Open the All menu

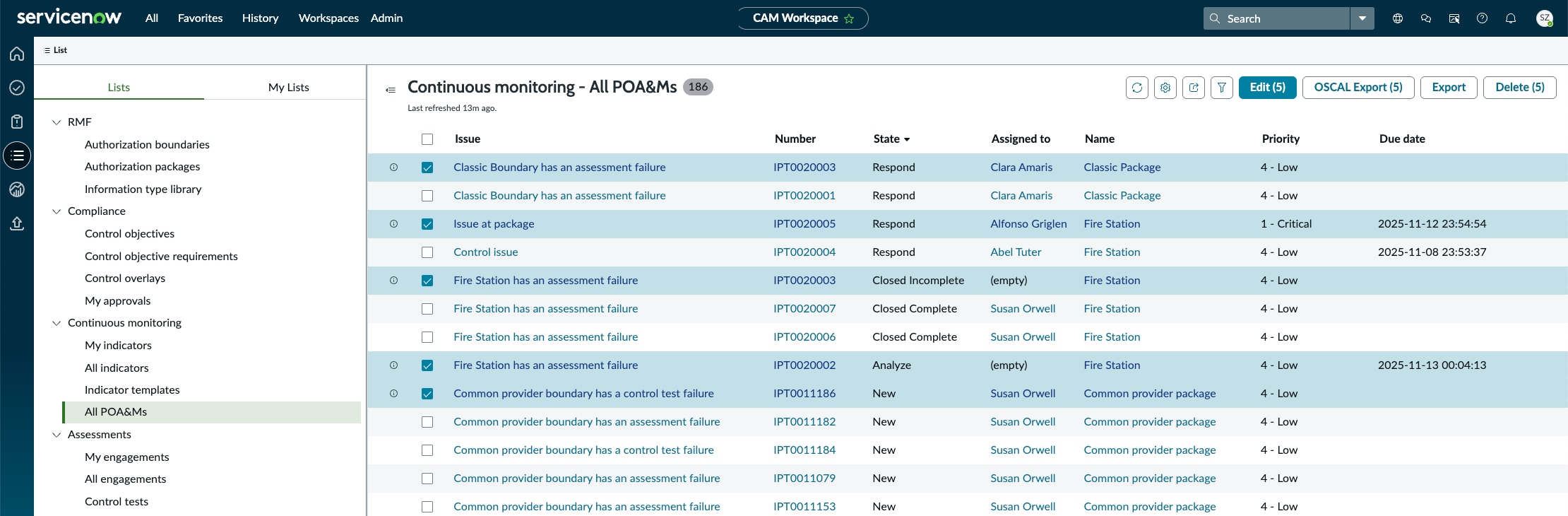[152, 18]
